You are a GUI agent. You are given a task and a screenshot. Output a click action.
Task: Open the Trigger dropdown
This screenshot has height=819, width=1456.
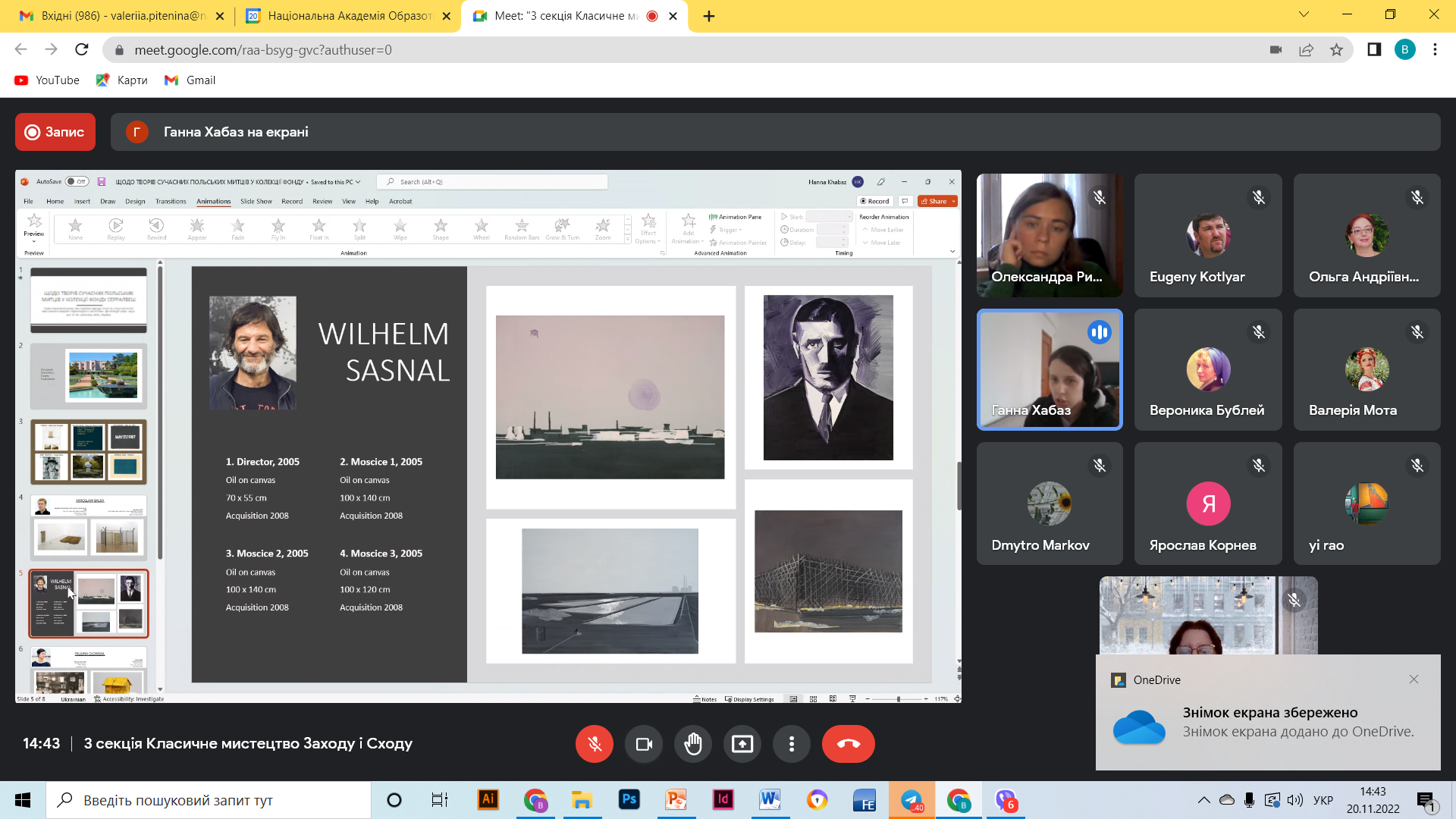pyautogui.click(x=726, y=230)
